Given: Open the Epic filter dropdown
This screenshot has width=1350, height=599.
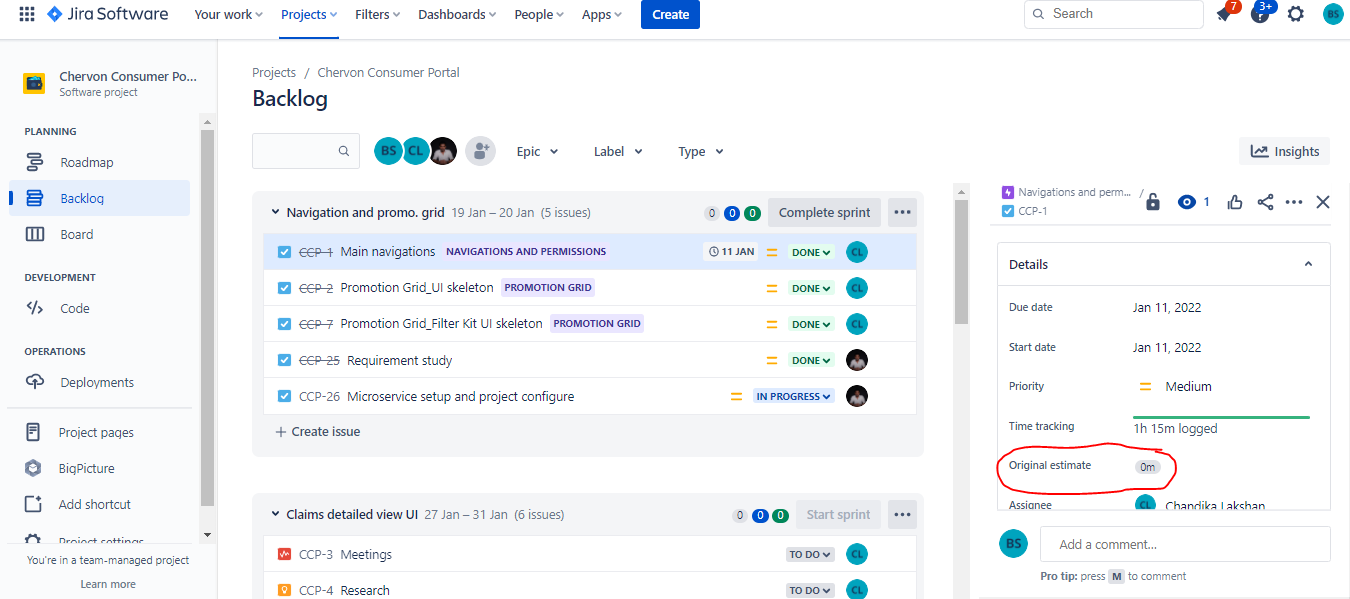Looking at the screenshot, I should coord(538,151).
